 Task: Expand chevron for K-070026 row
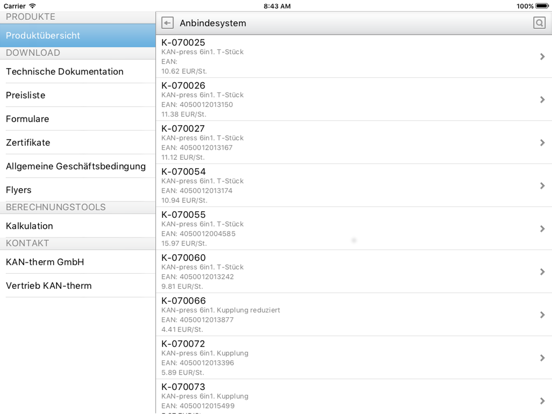(542, 100)
